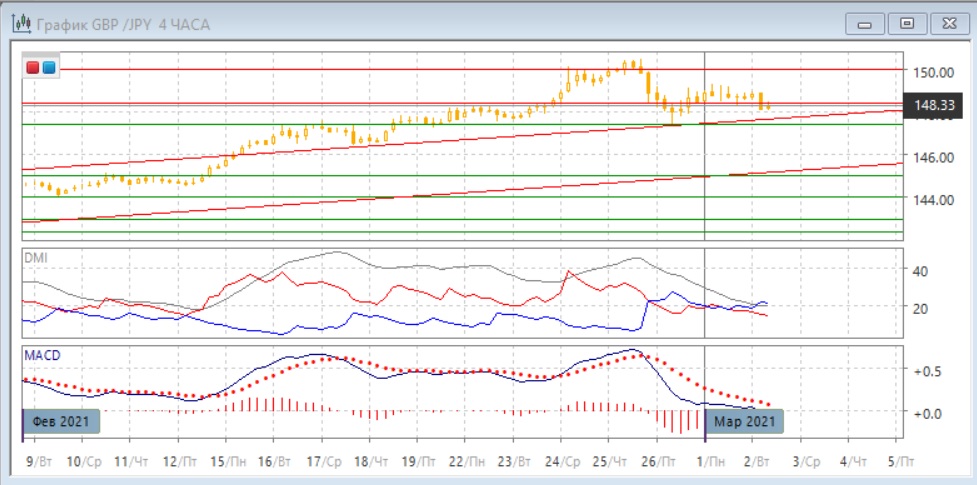Click the 150.00 price axis label

tap(930, 72)
